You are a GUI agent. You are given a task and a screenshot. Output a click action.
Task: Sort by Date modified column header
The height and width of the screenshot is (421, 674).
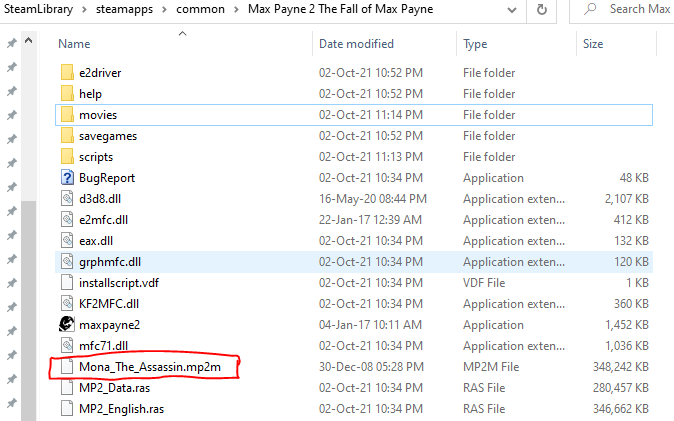[x=358, y=44]
